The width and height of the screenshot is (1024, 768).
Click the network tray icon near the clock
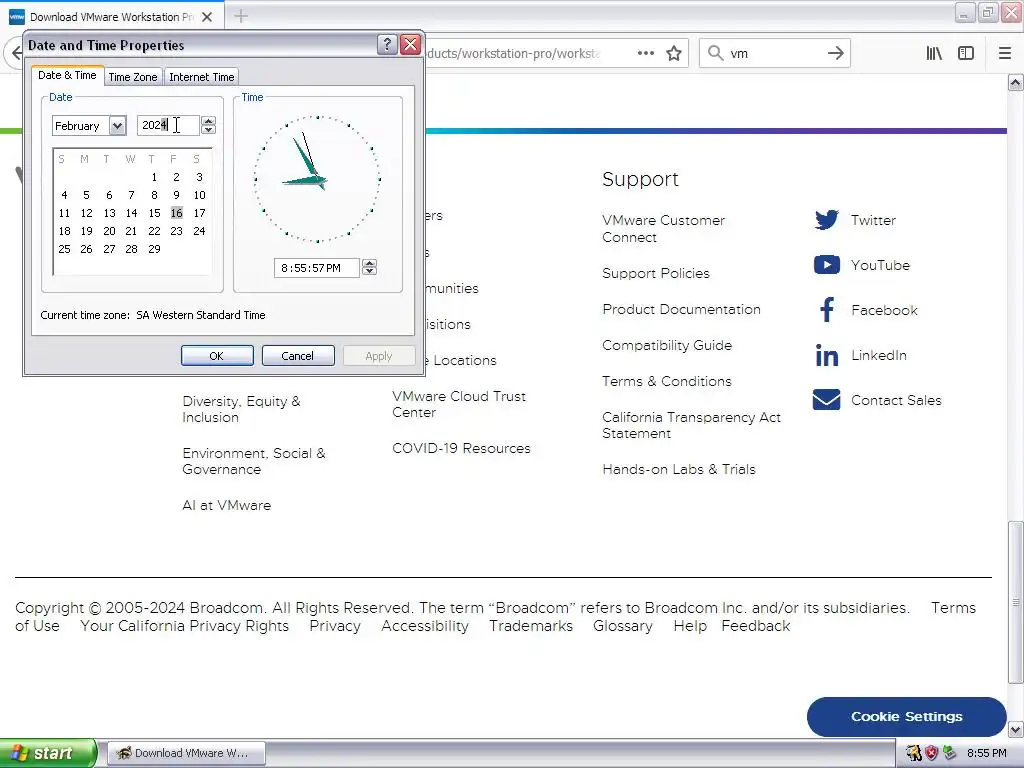[950, 753]
